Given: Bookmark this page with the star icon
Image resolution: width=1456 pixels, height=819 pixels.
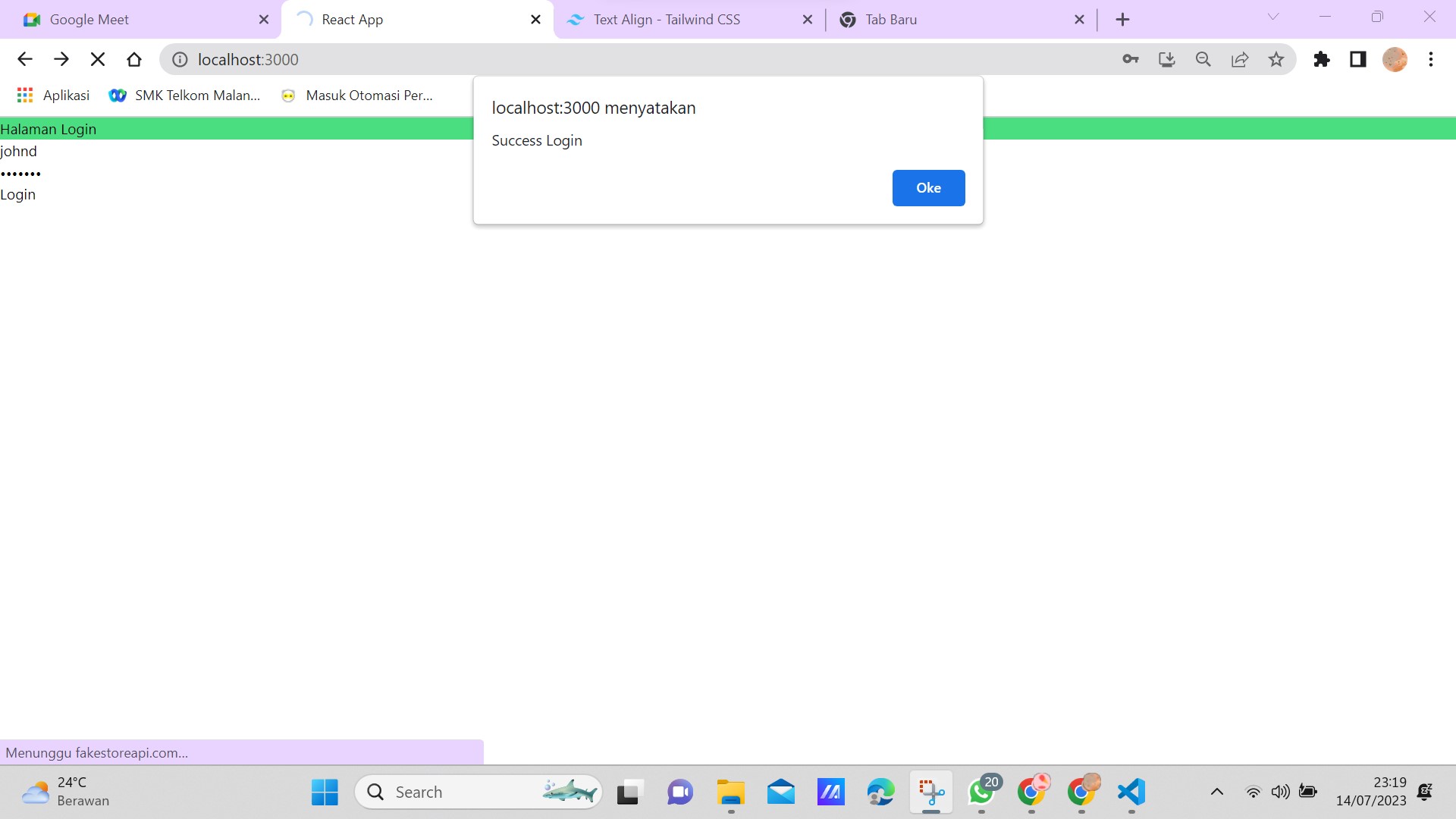Looking at the screenshot, I should point(1277,59).
